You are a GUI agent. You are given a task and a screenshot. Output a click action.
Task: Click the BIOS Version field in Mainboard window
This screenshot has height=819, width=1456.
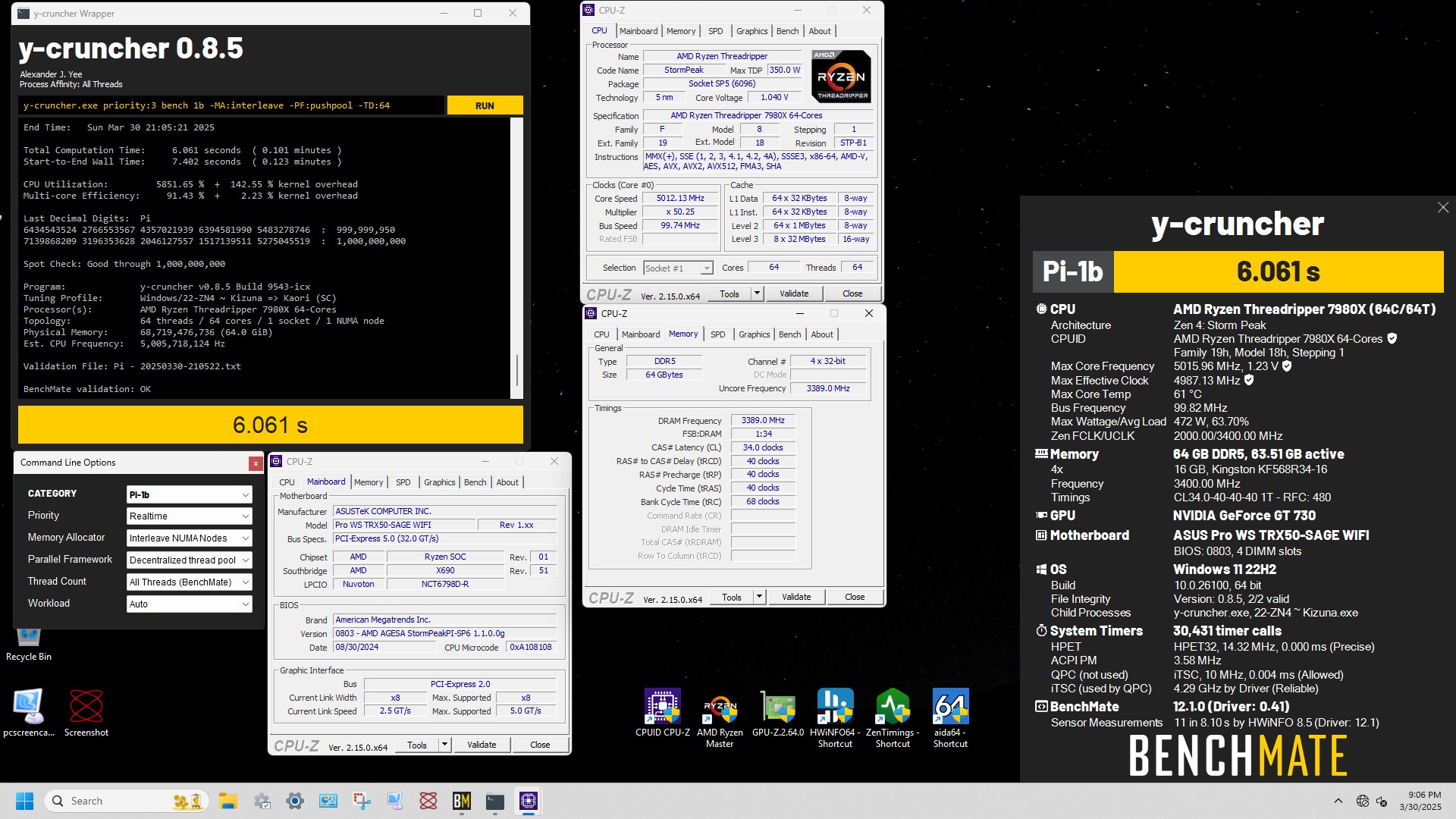click(x=445, y=634)
